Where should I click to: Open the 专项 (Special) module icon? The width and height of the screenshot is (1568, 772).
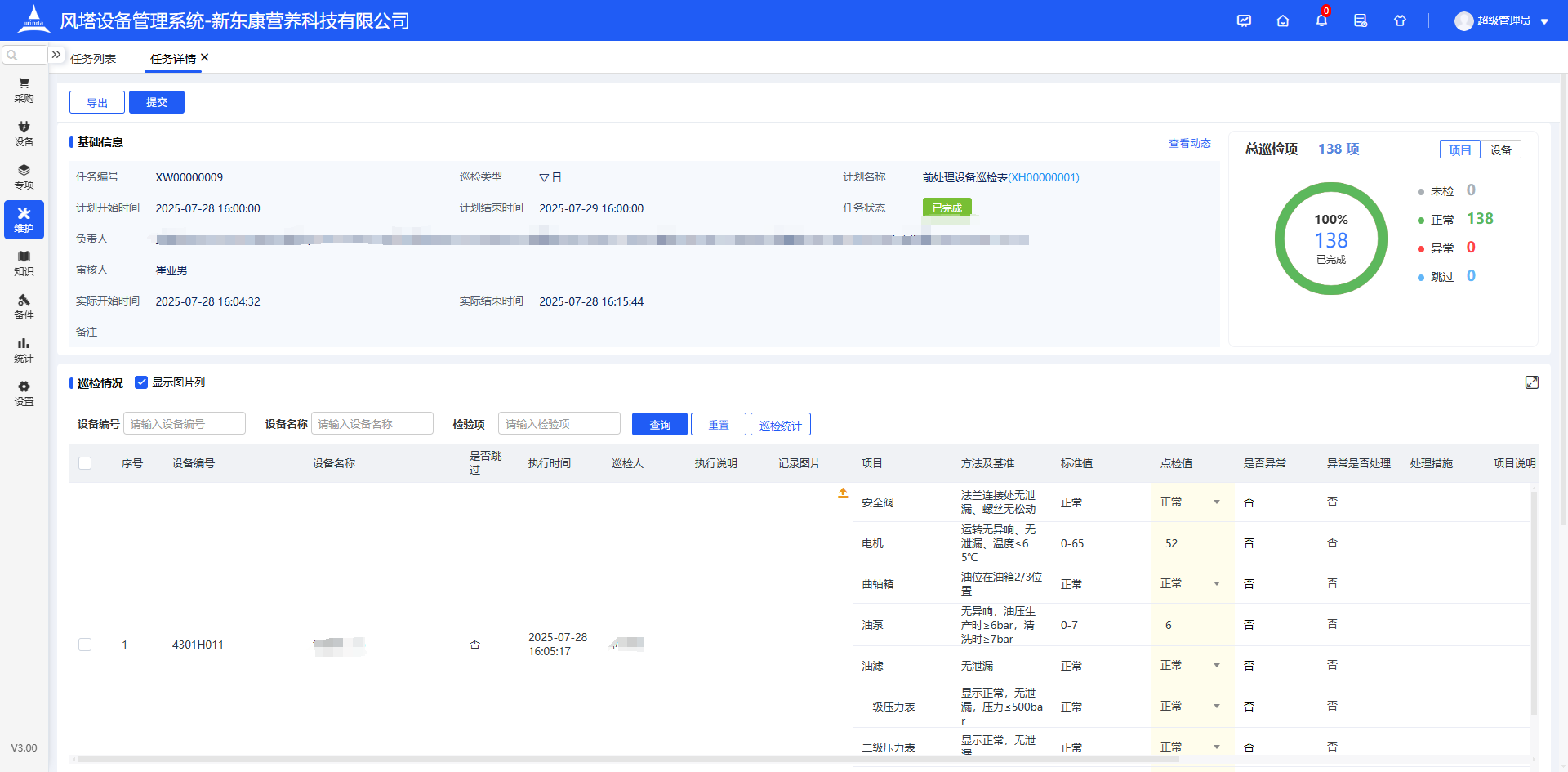click(x=24, y=176)
